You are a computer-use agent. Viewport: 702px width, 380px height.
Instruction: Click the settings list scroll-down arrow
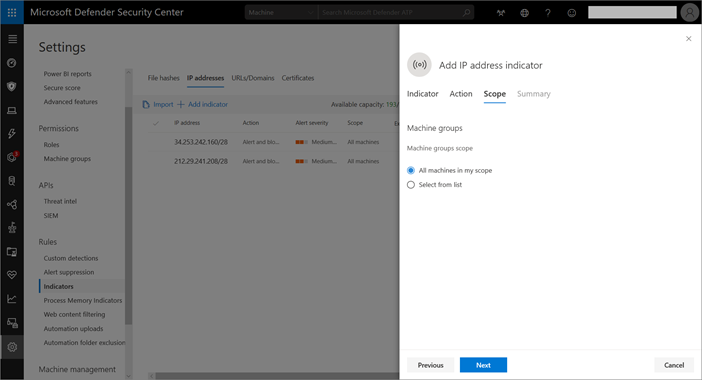pyautogui.click(x=128, y=376)
